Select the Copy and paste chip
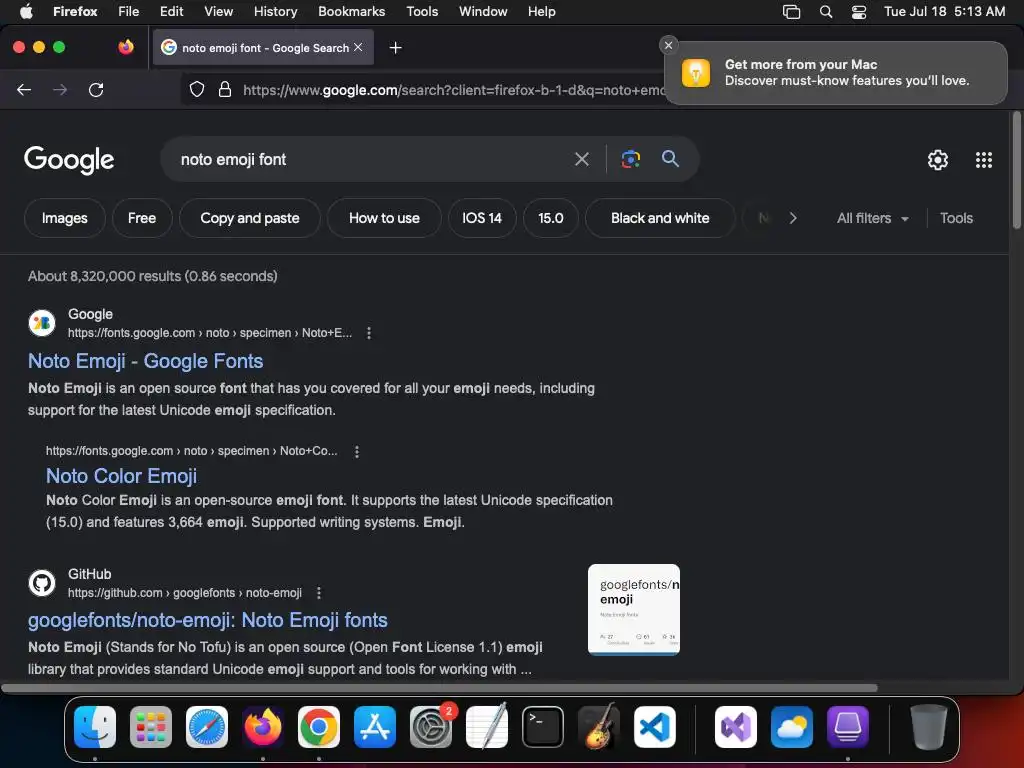This screenshot has width=1024, height=768. pyautogui.click(x=249, y=218)
